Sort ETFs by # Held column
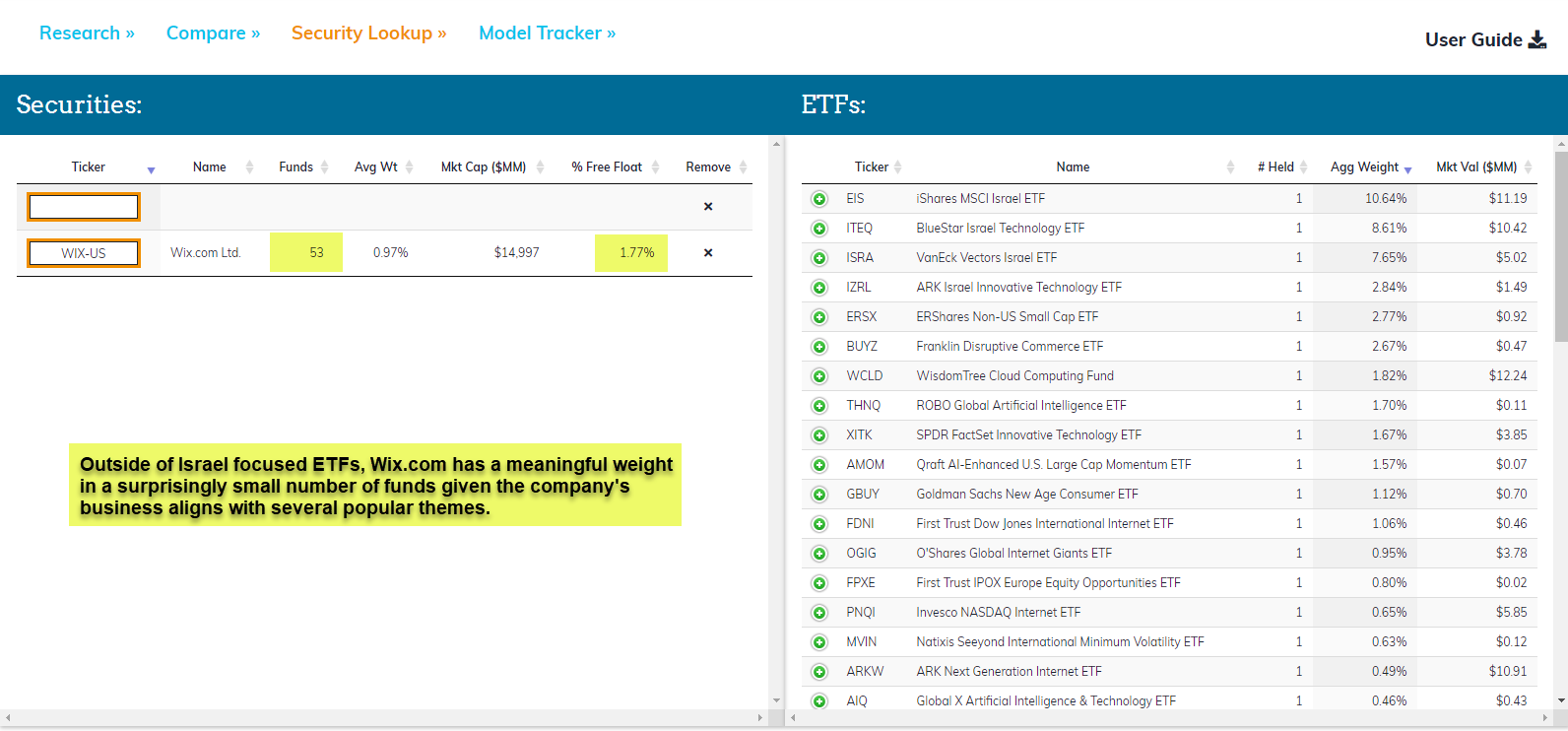1568x731 pixels. (x=1275, y=167)
